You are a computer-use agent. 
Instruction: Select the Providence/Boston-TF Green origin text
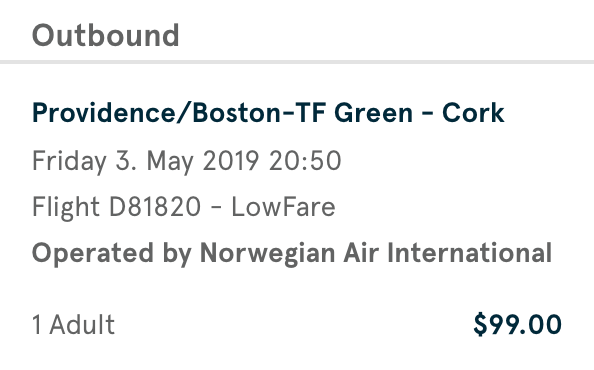pos(222,113)
